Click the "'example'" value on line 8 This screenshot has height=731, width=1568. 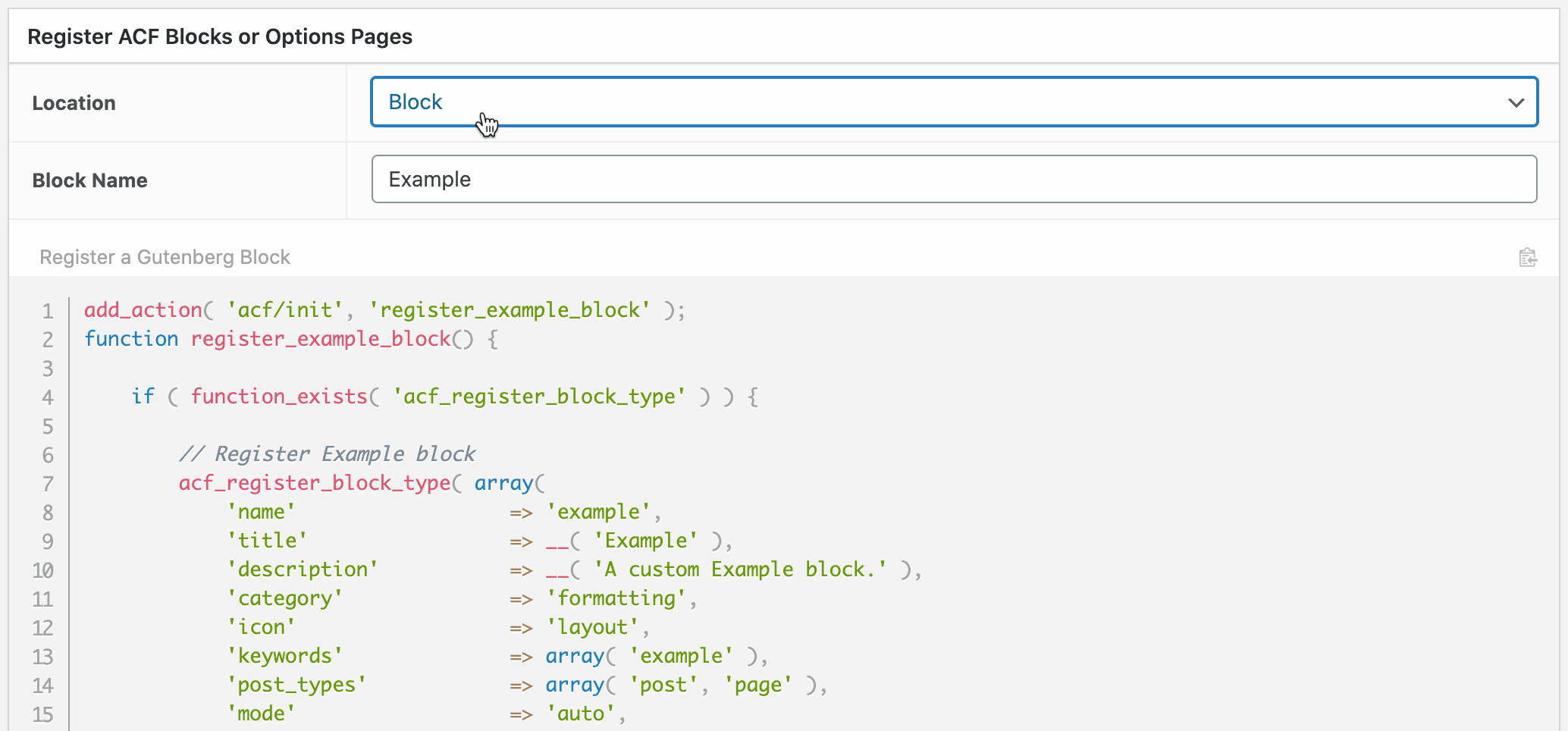(x=598, y=512)
